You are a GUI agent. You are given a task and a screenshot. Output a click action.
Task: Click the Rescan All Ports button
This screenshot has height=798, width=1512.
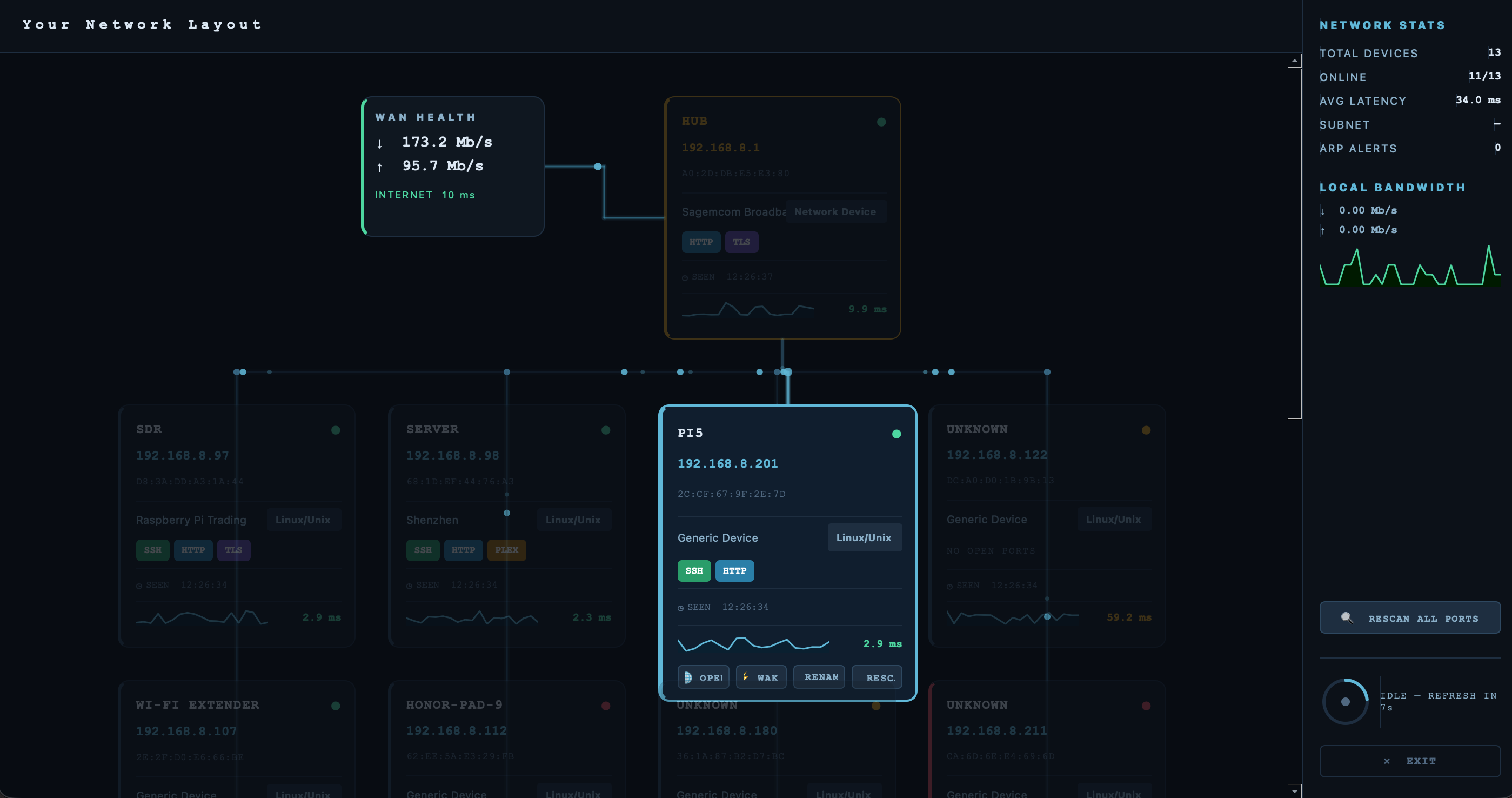(1410, 618)
